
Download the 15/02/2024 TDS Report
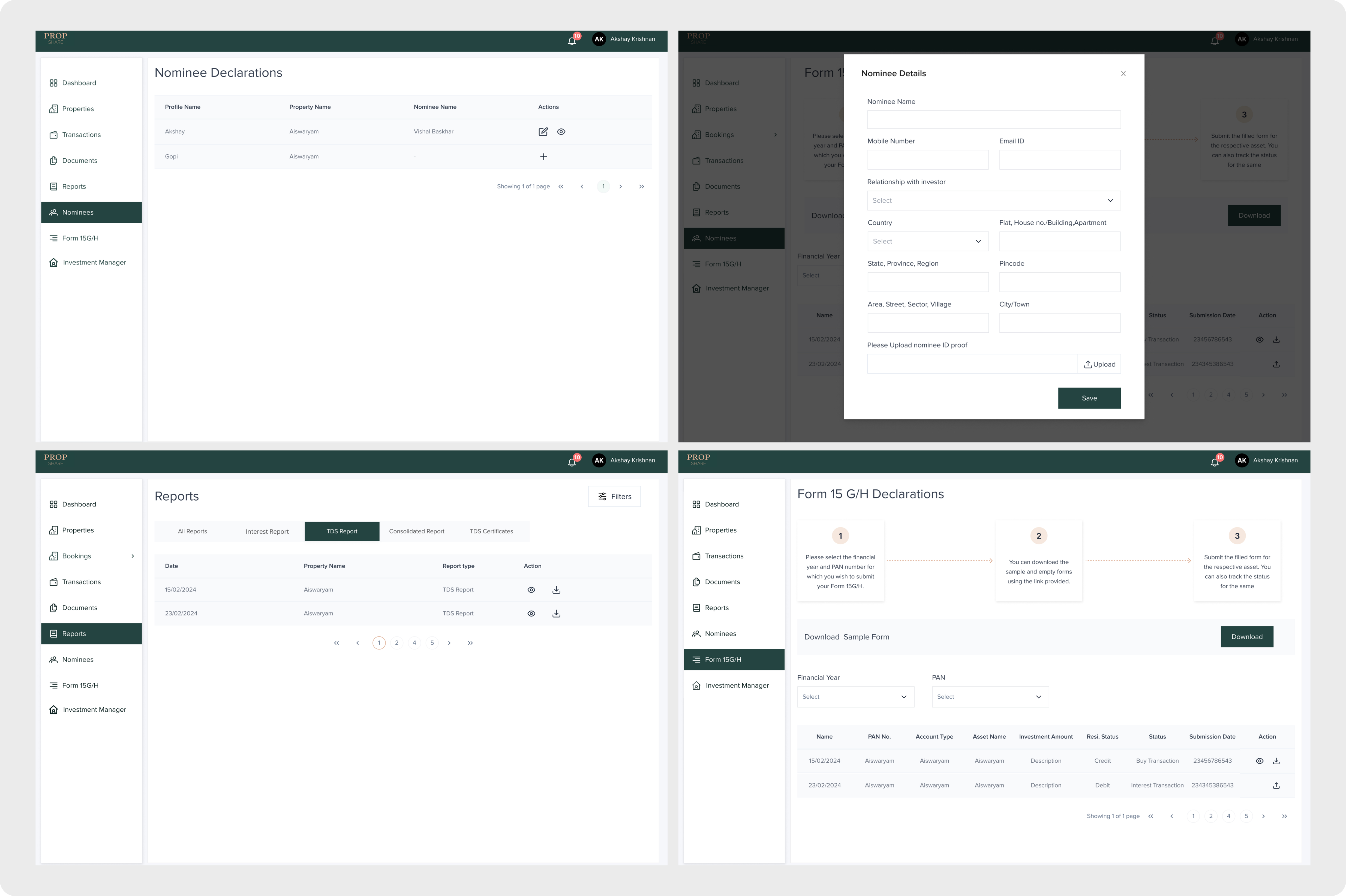click(x=556, y=589)
